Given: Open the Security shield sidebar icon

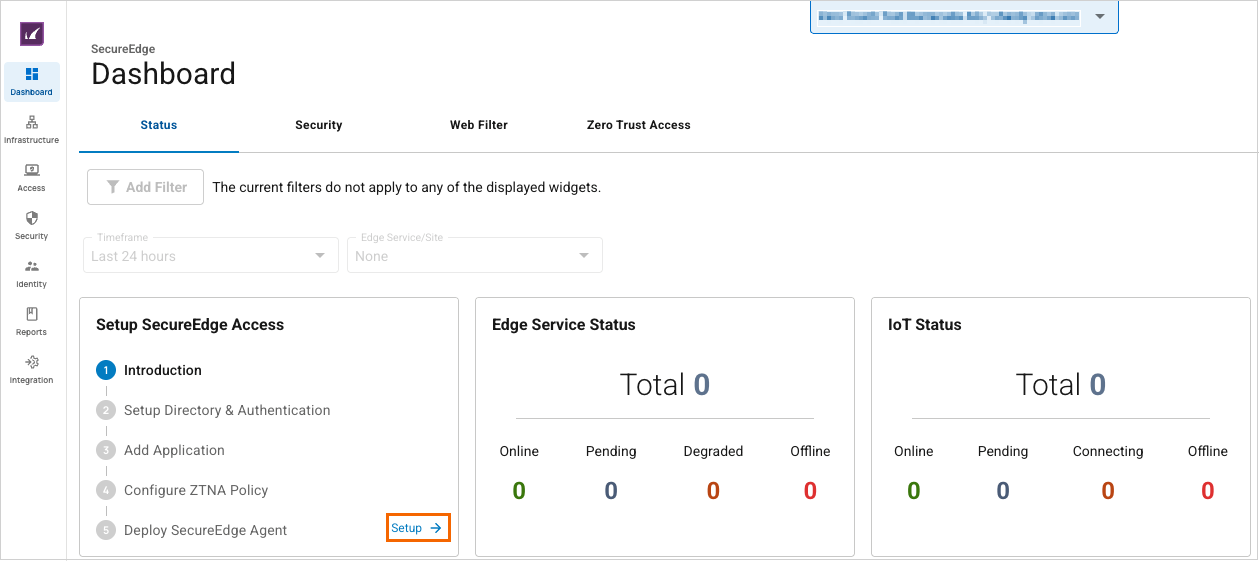Looking at the screenshot, I should pos(32,225).
